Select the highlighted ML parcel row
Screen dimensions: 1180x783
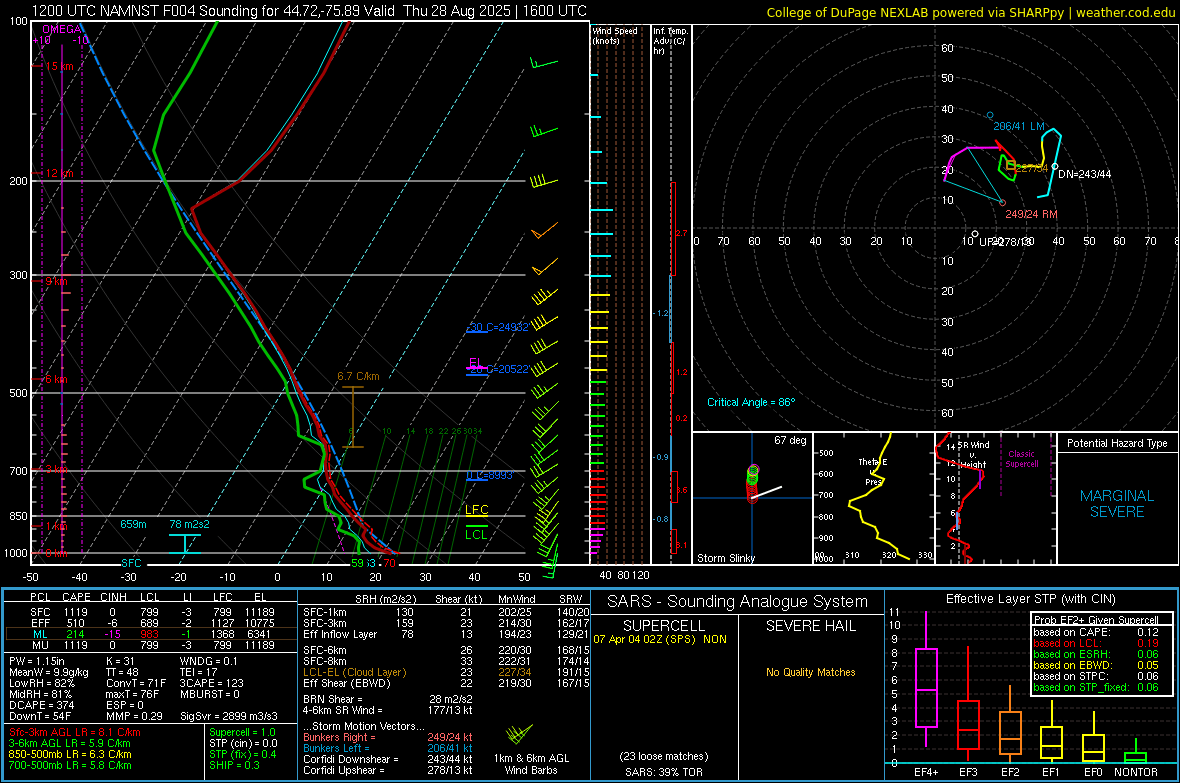tap(151, 635)
